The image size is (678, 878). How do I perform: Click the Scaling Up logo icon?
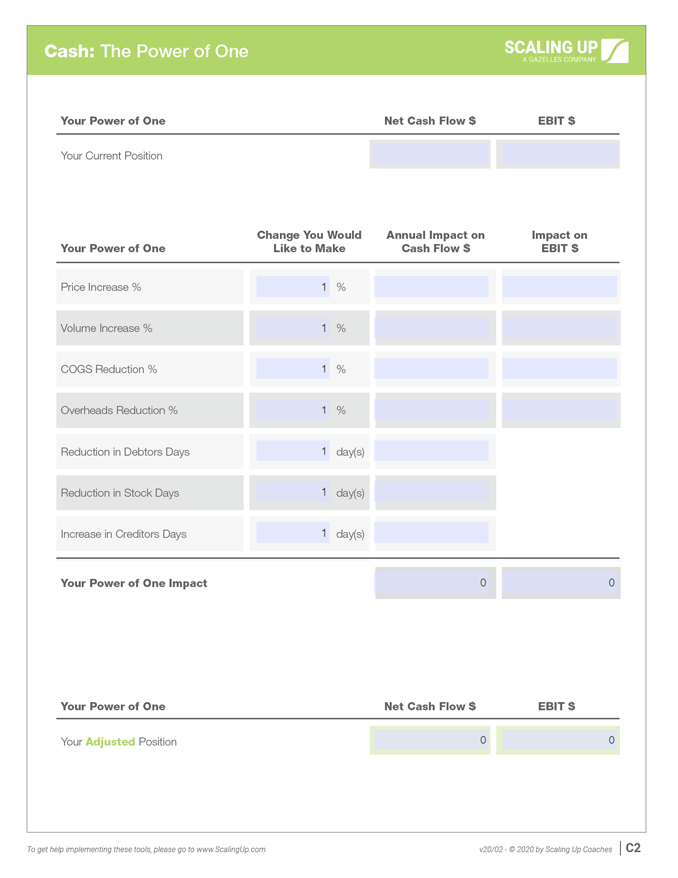(615, 51)
